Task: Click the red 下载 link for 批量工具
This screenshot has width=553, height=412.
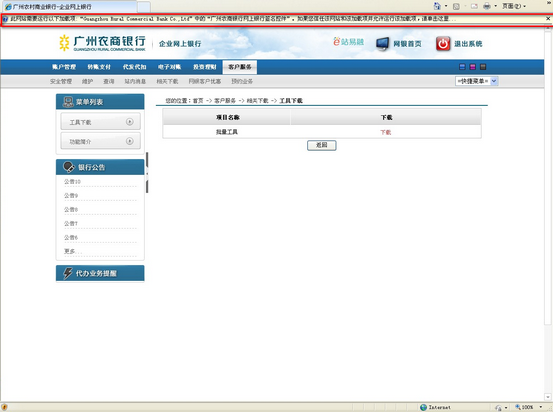Action: [x=385, y=132]
